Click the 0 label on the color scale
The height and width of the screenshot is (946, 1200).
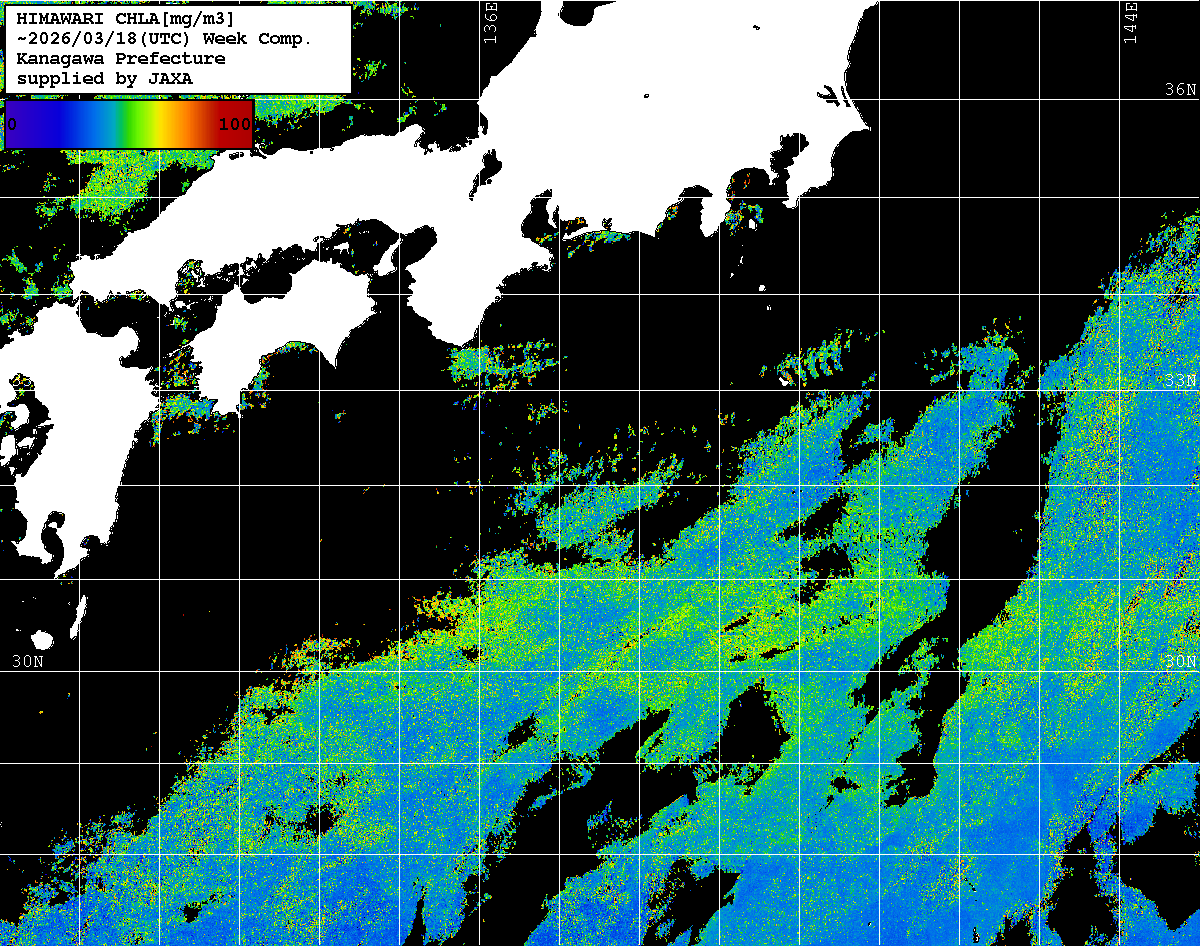coord(12,124)
